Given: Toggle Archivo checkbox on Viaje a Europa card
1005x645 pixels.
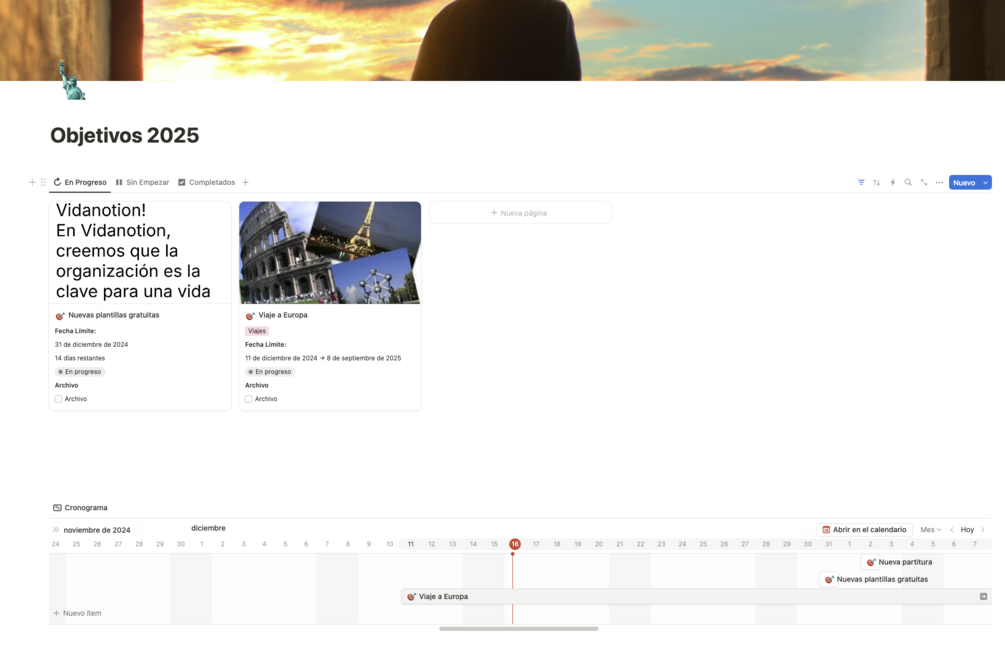Looking at the screenshot, I should pyautogui.click(x=249, y=399).
